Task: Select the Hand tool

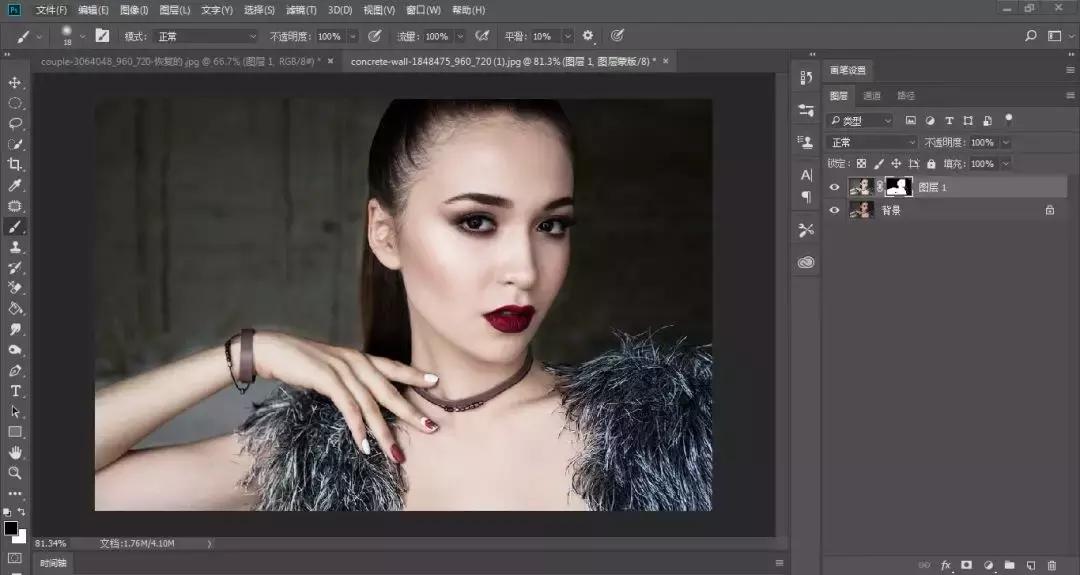Action: [15, 452]
